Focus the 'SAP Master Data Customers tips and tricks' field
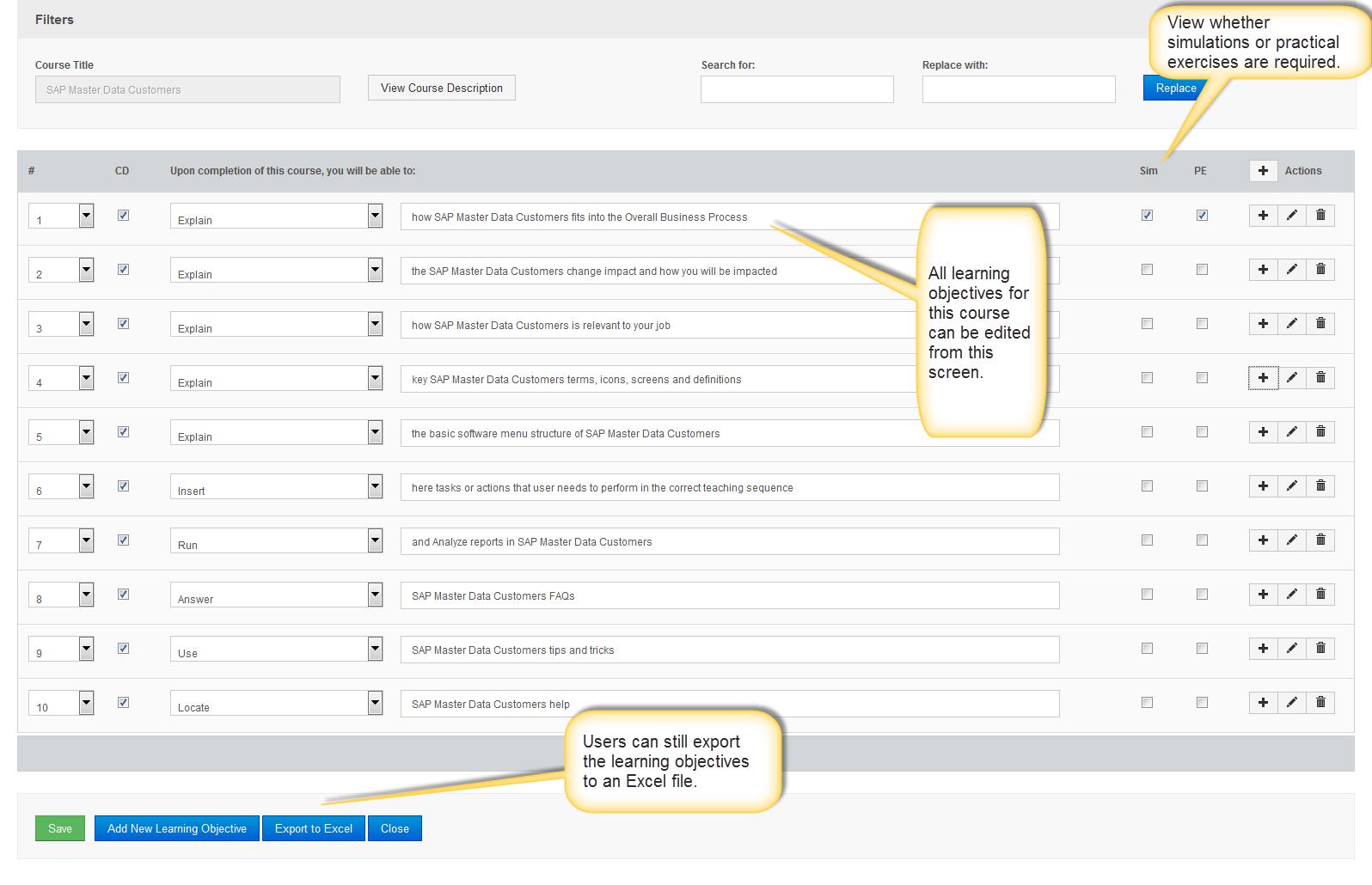 730,650
